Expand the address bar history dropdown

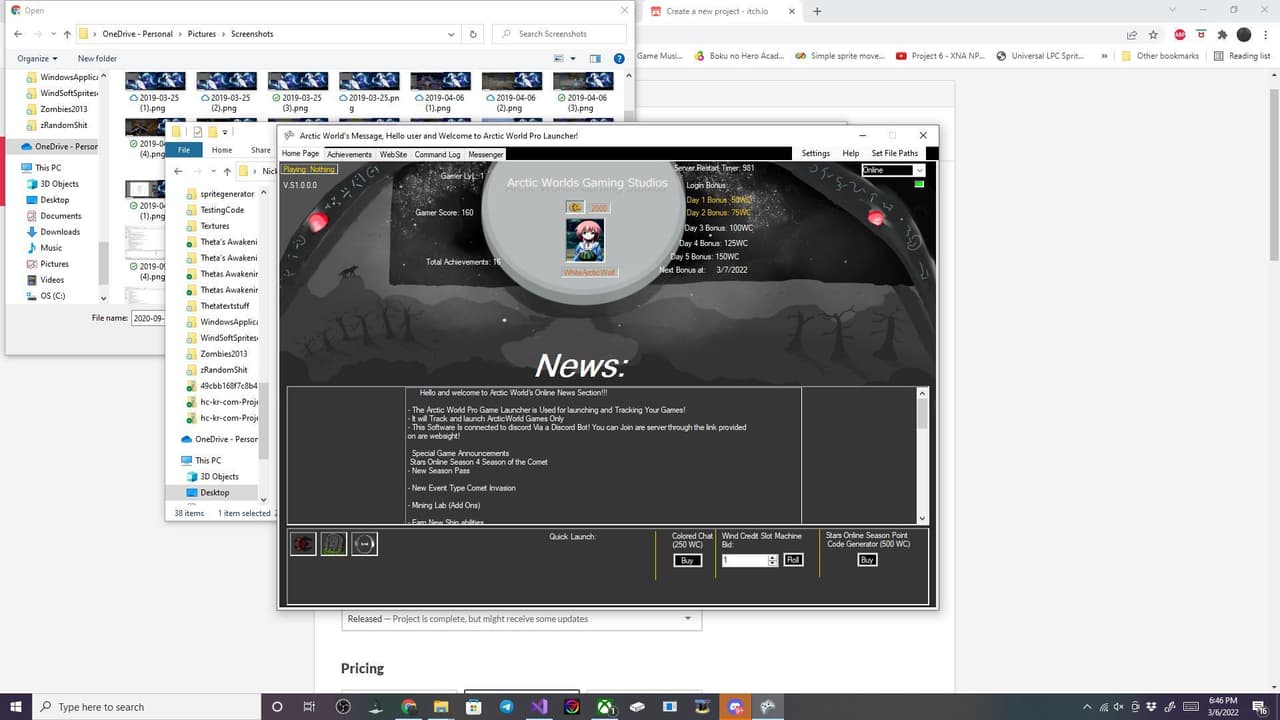coord(452,34)
